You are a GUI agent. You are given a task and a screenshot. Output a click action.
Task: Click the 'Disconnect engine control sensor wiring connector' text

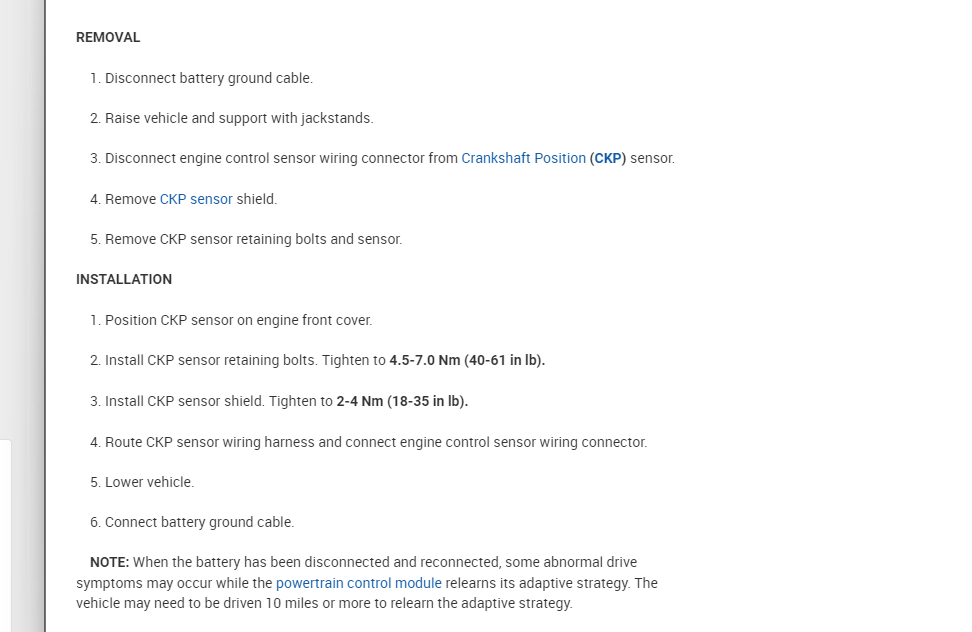click(281, 158)
